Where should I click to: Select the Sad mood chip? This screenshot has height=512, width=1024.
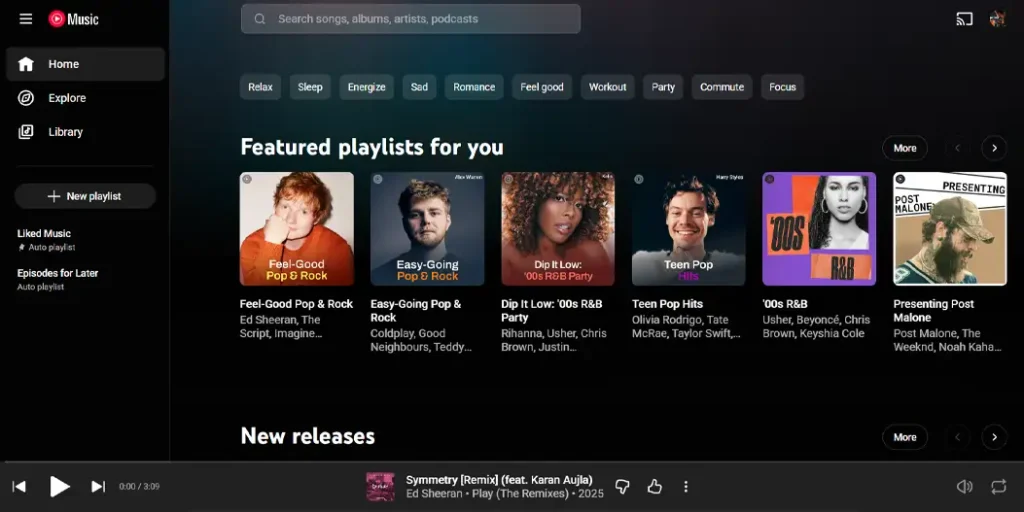pos(419,87)
